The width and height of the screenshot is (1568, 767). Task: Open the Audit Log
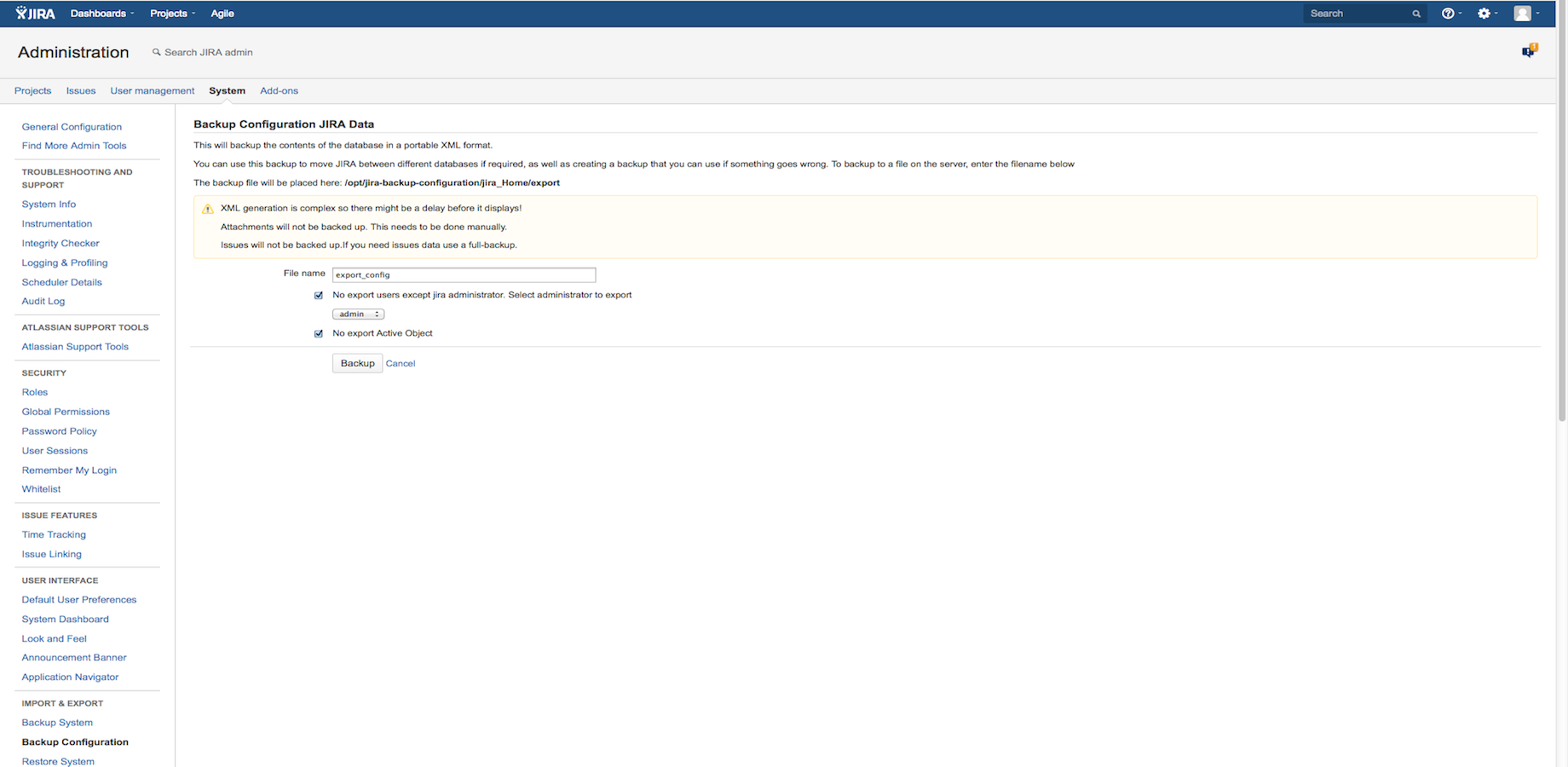point(43,302)
